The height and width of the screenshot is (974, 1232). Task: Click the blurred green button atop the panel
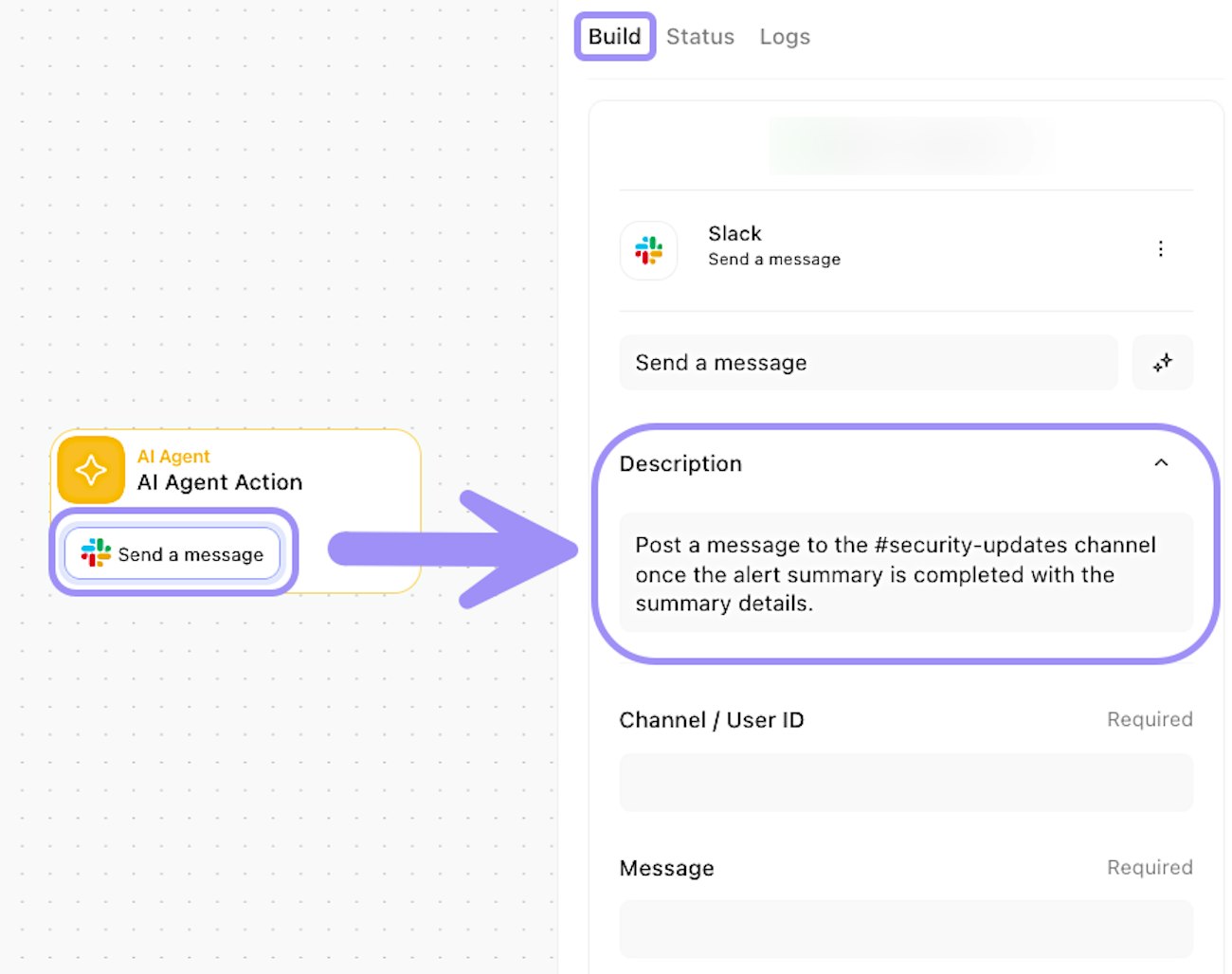tap(910, 146)
